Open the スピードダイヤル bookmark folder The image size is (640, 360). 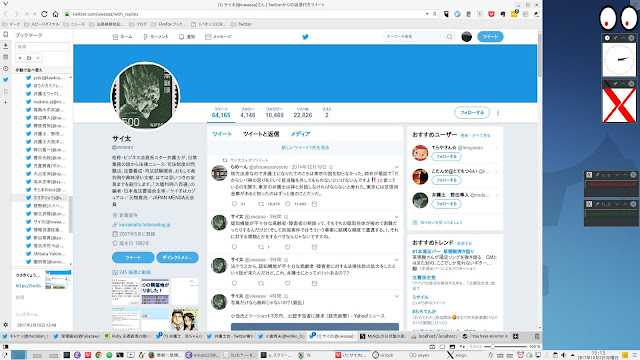pos(42,24)
